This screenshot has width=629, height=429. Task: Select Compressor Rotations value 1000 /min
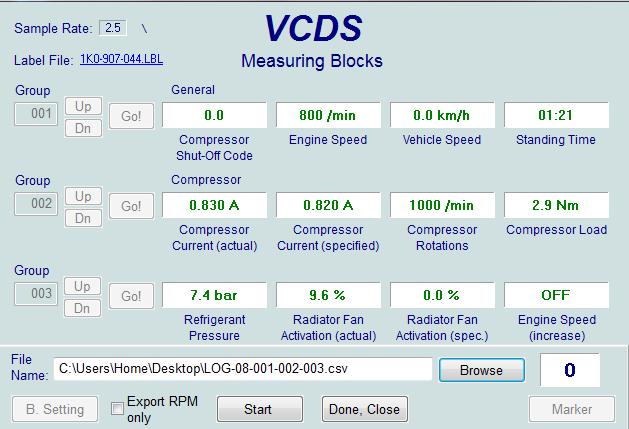[x=442, y=205]
